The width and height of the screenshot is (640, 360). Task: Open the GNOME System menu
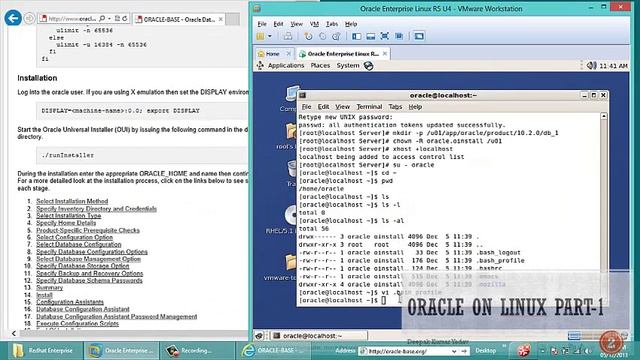(x=348, y=66)
